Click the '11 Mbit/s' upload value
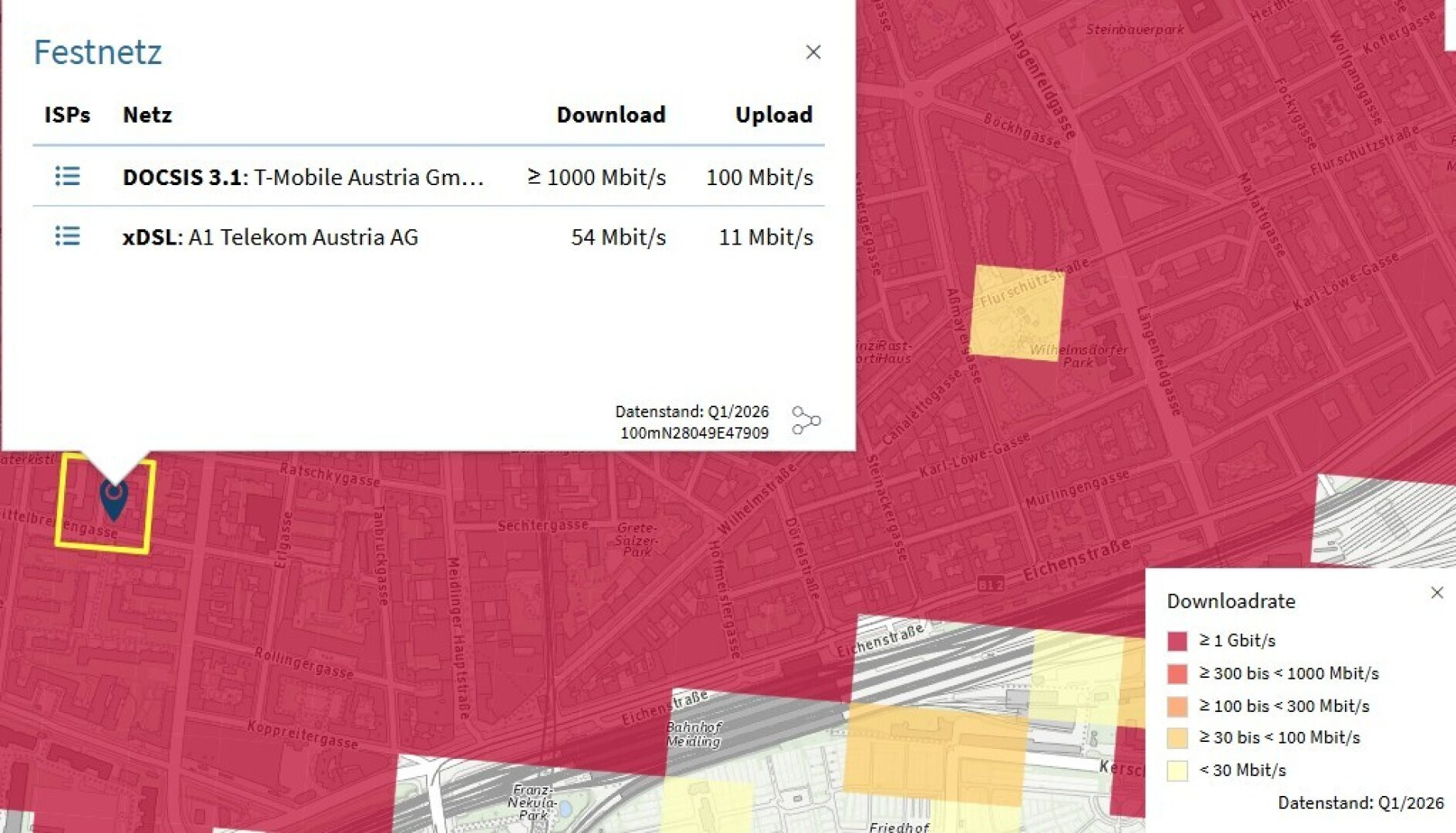Screen dimensions: 1456x833 [765, 237]
